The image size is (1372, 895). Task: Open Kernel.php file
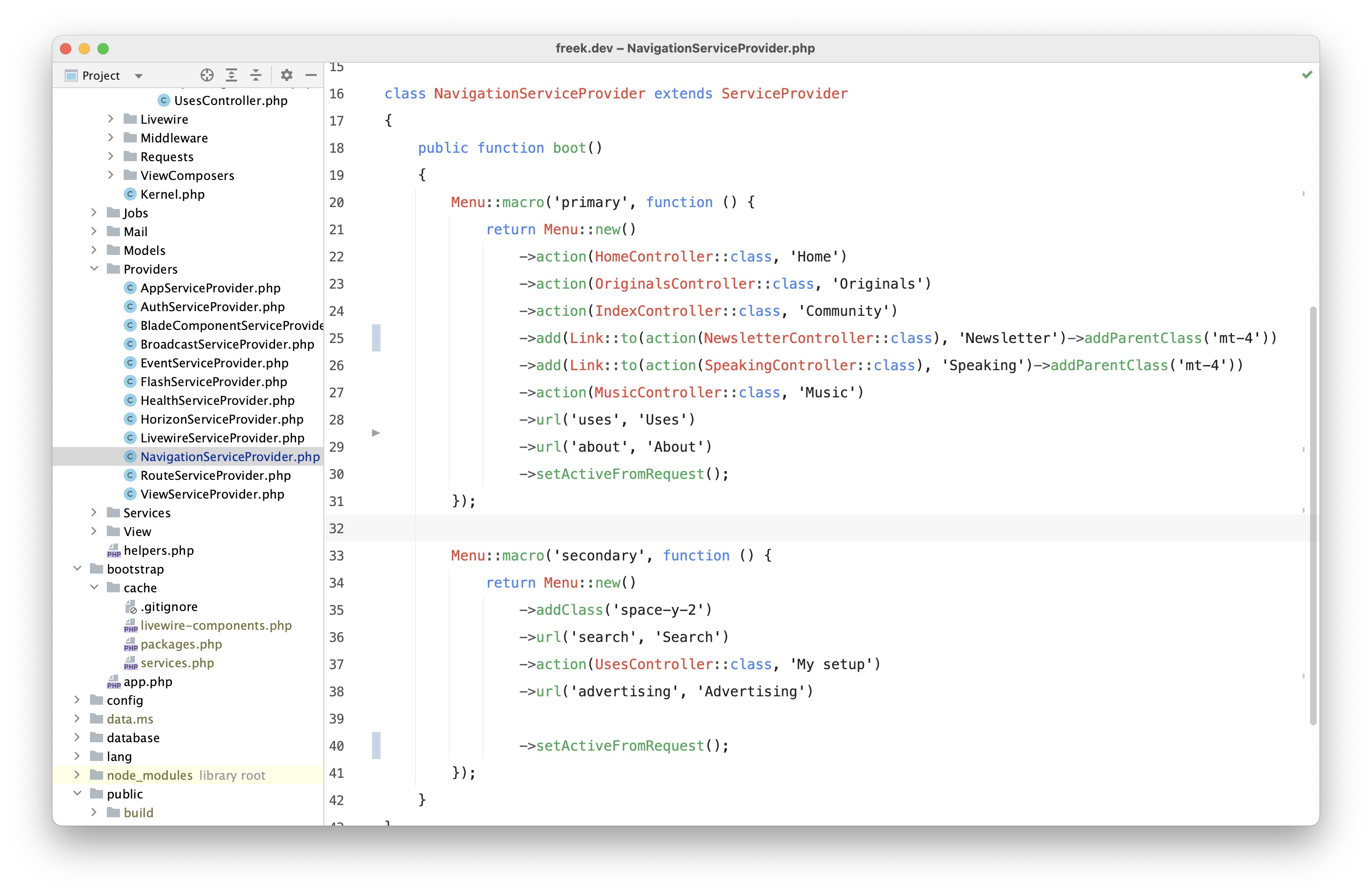click(x=172, y=194)
